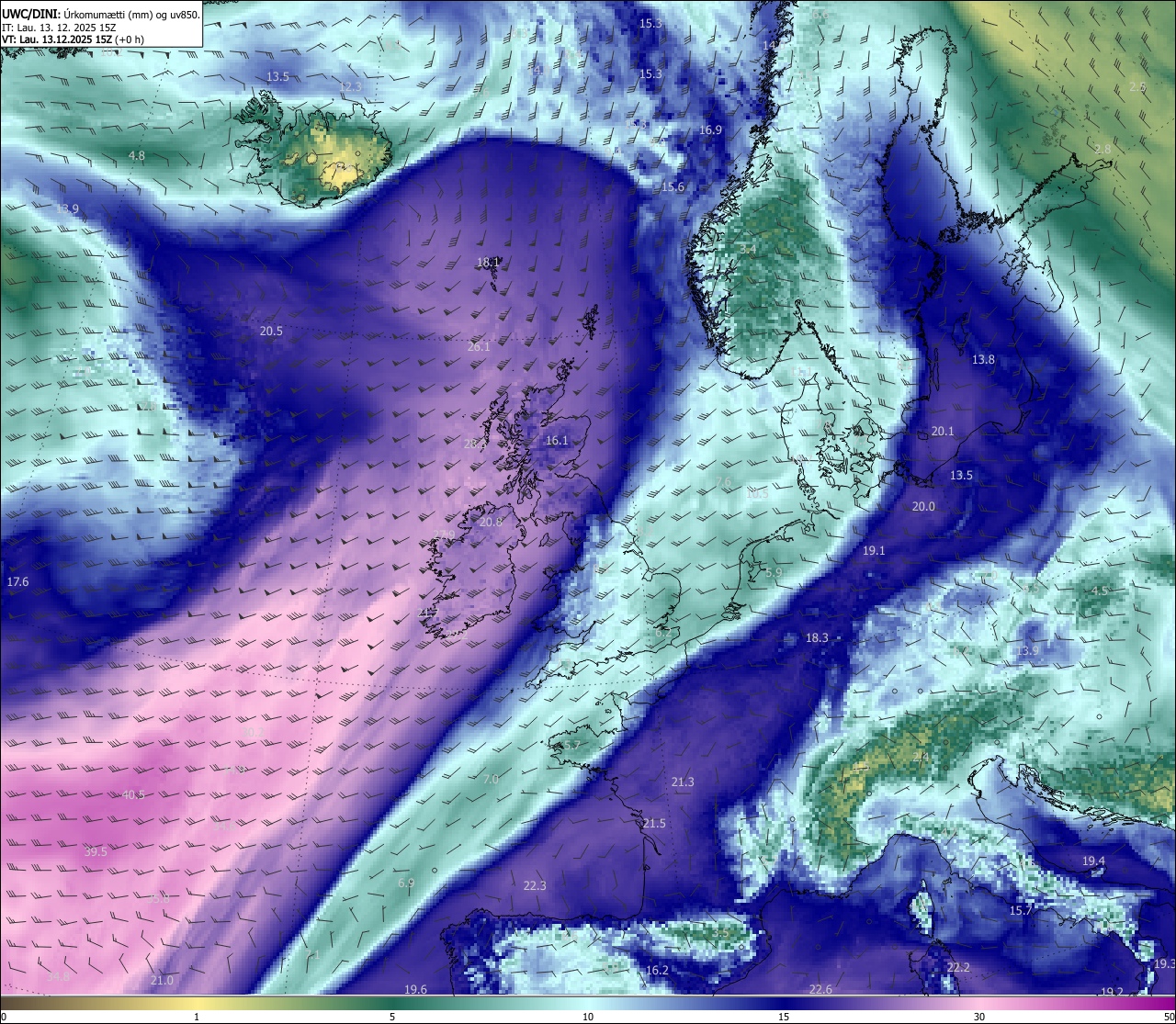This screenshot has height=1024, width=1176.
Task: Click the 21.5 value label
Action: point(653,824)
